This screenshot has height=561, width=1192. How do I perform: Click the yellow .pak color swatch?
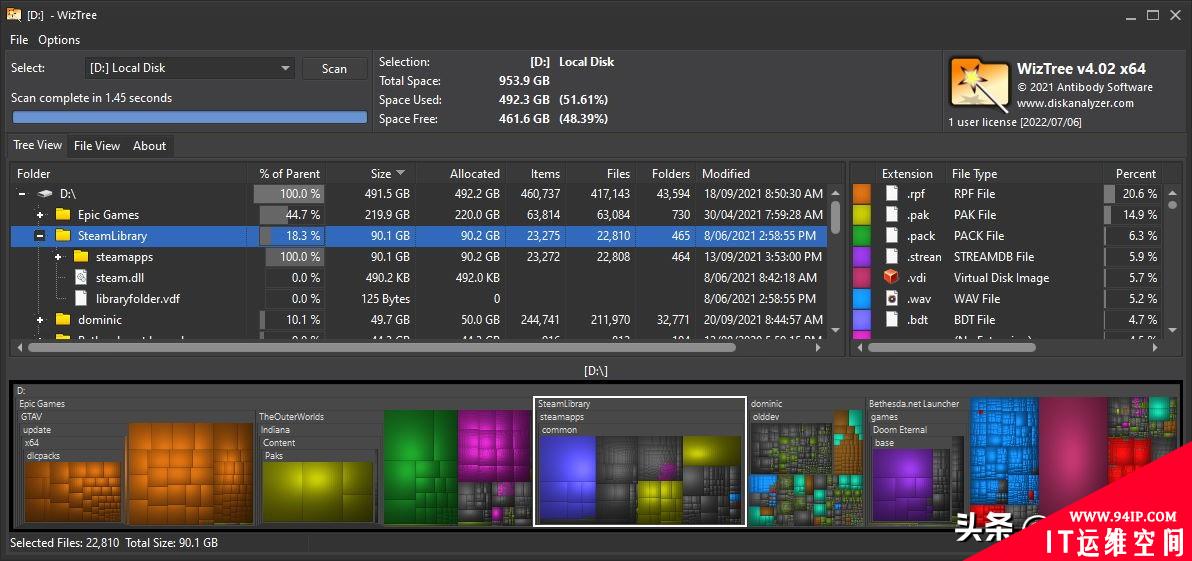click(x=861, y=215)
